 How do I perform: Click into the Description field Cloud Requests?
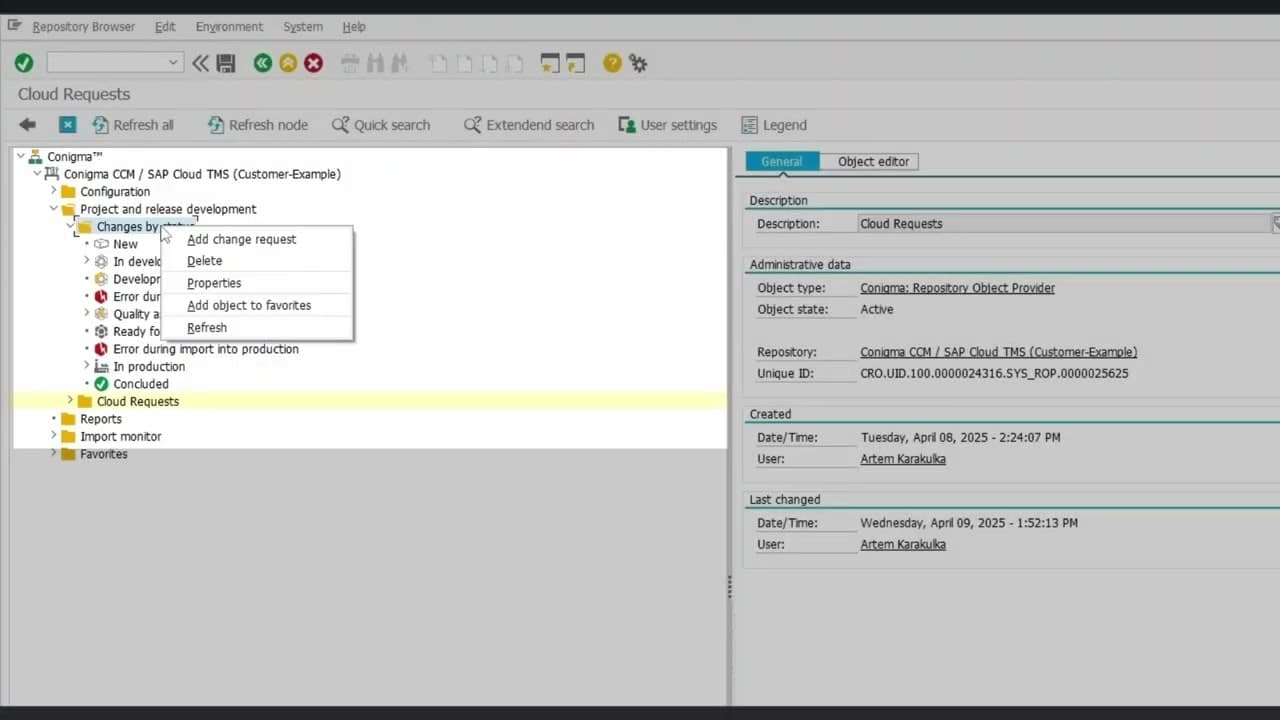[x=1065, y=224]
